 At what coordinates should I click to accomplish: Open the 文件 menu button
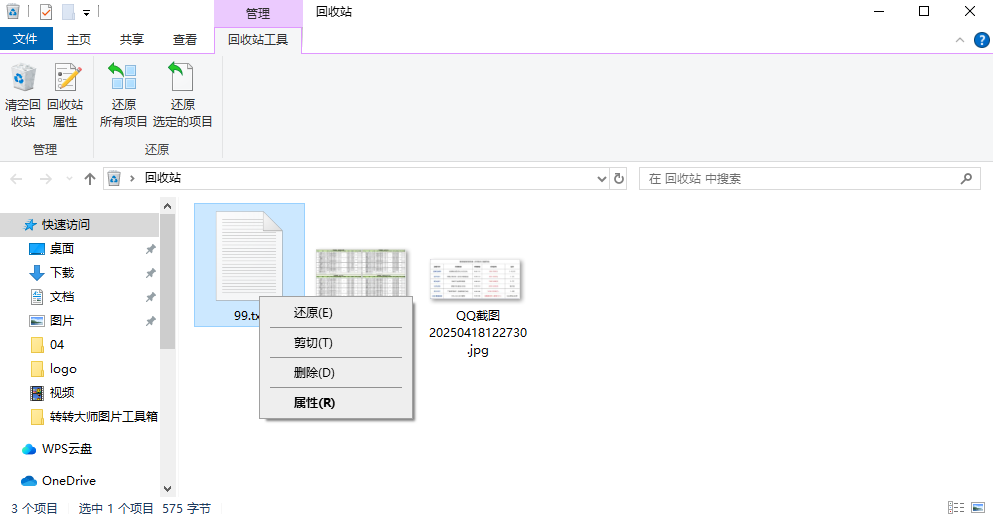tap(26, 40)
